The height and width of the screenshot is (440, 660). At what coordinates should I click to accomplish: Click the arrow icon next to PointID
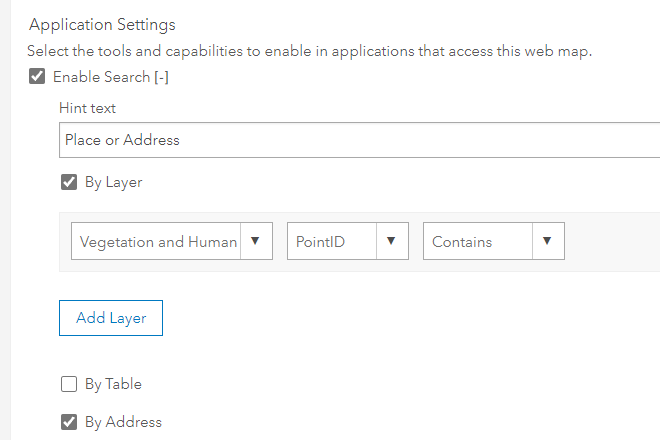pyautogui.click(x=391, y=241)
